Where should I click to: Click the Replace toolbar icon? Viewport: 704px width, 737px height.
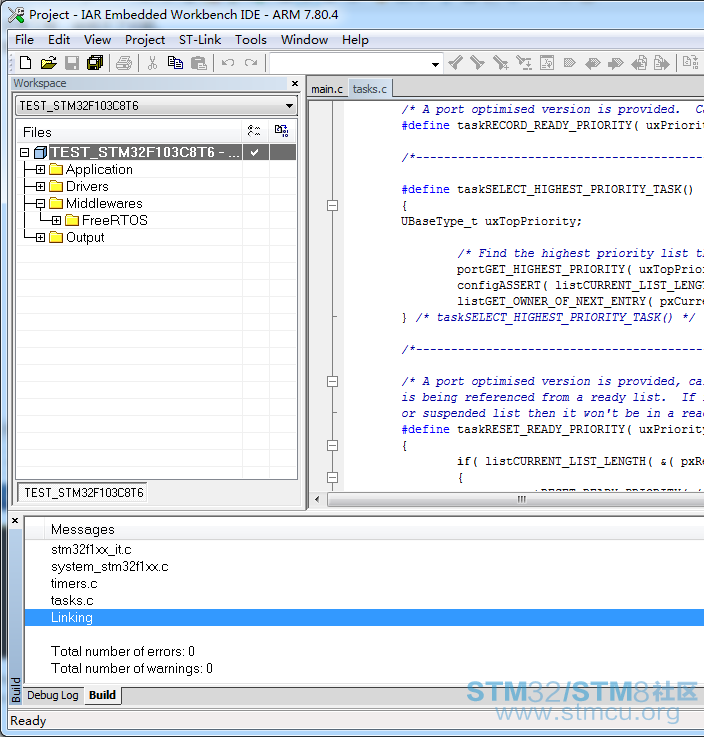tap(524, 63)
